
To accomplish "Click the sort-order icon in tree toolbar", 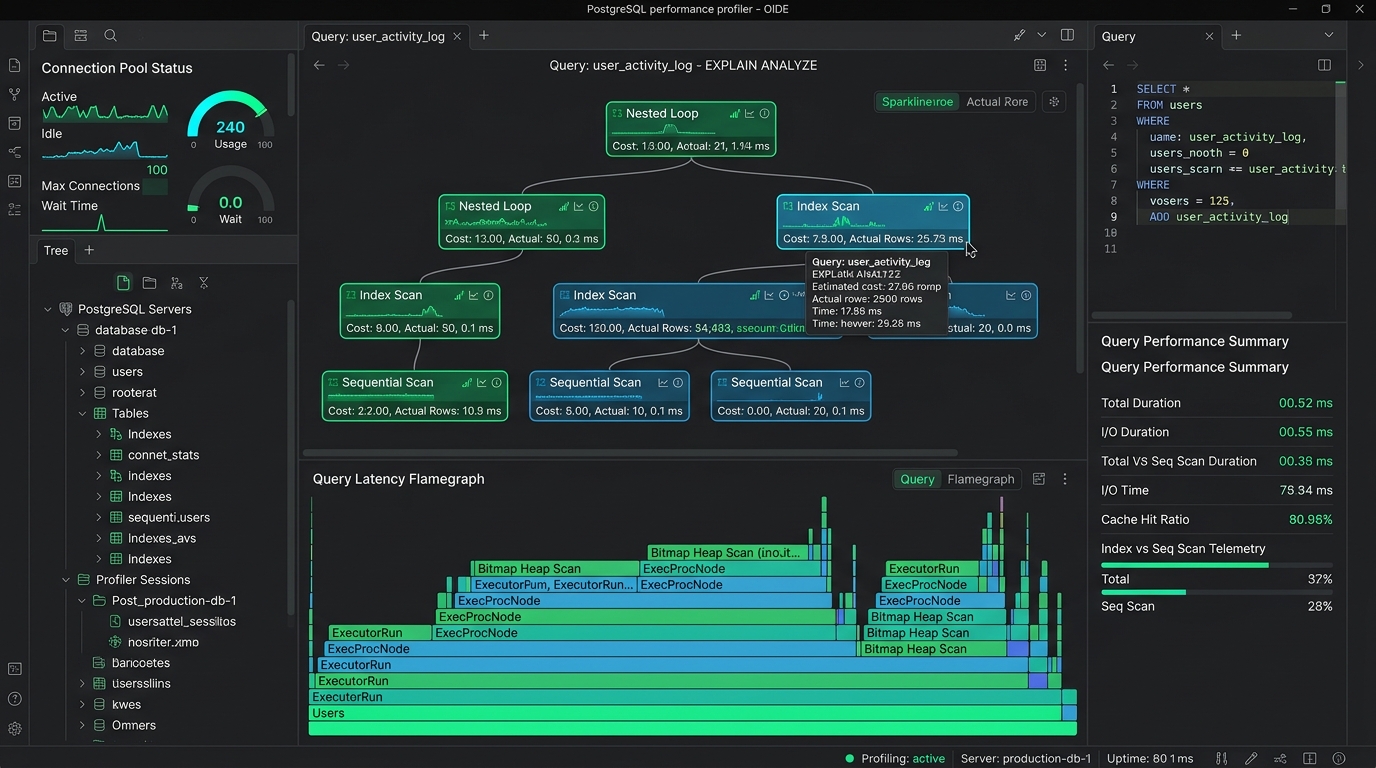I will [177, 283].
